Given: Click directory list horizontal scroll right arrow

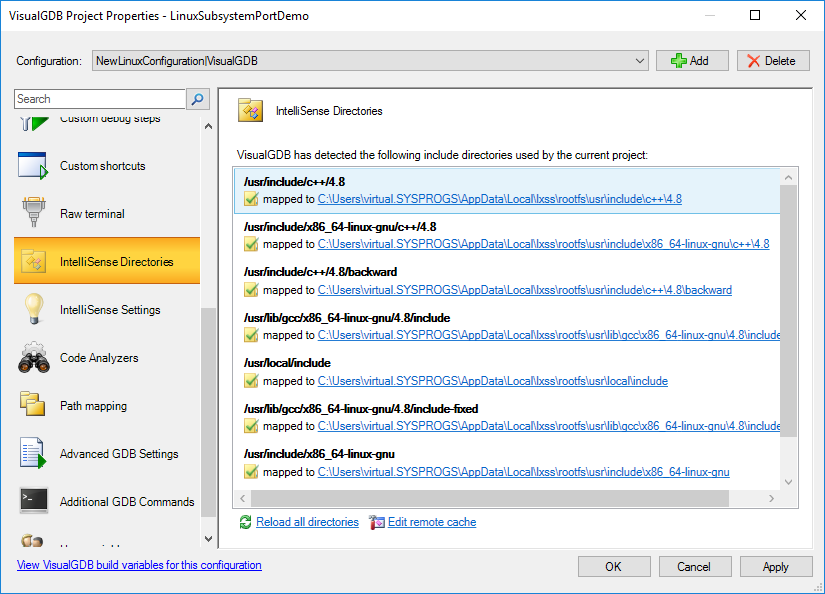Looking at the screenshot, I should coord(771,498).
